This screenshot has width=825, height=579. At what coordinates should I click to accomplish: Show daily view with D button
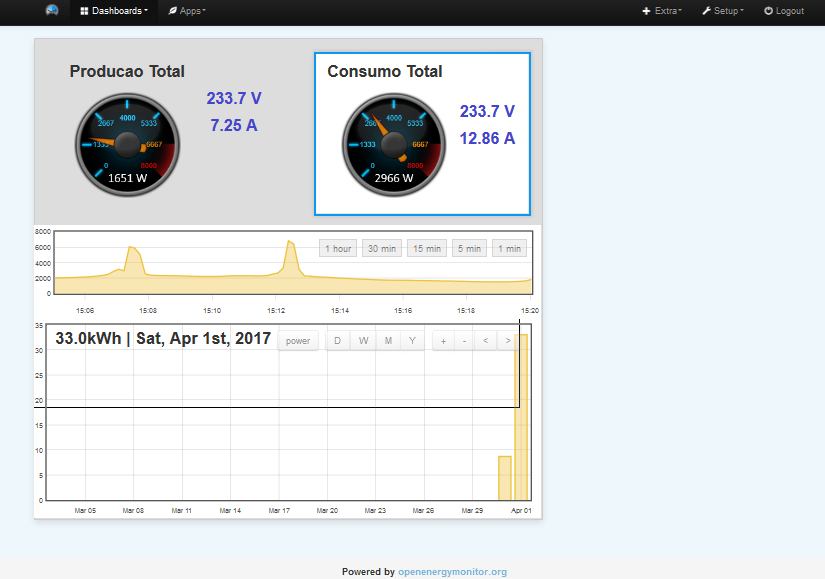337,341
